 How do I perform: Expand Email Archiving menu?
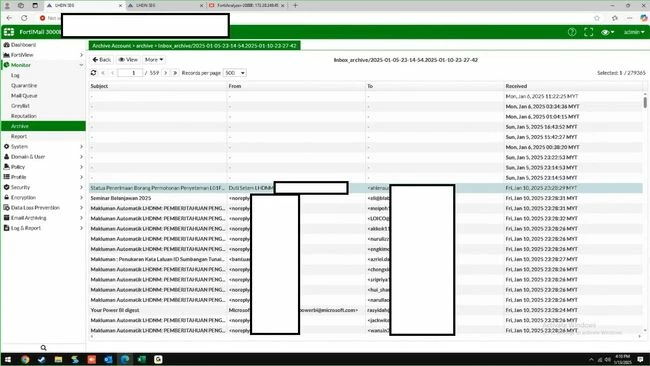(43, 218)
